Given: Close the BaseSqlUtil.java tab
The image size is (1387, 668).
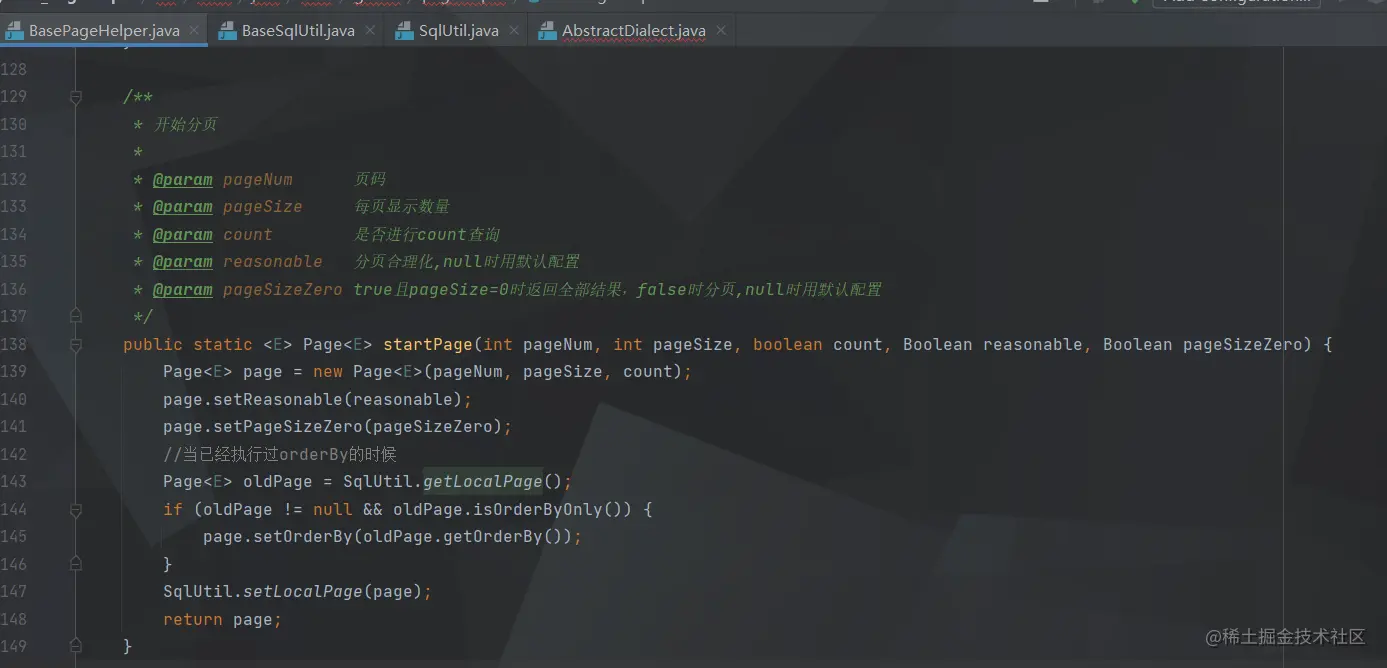Looking at the screenshot, I should (x=369, y=31).
